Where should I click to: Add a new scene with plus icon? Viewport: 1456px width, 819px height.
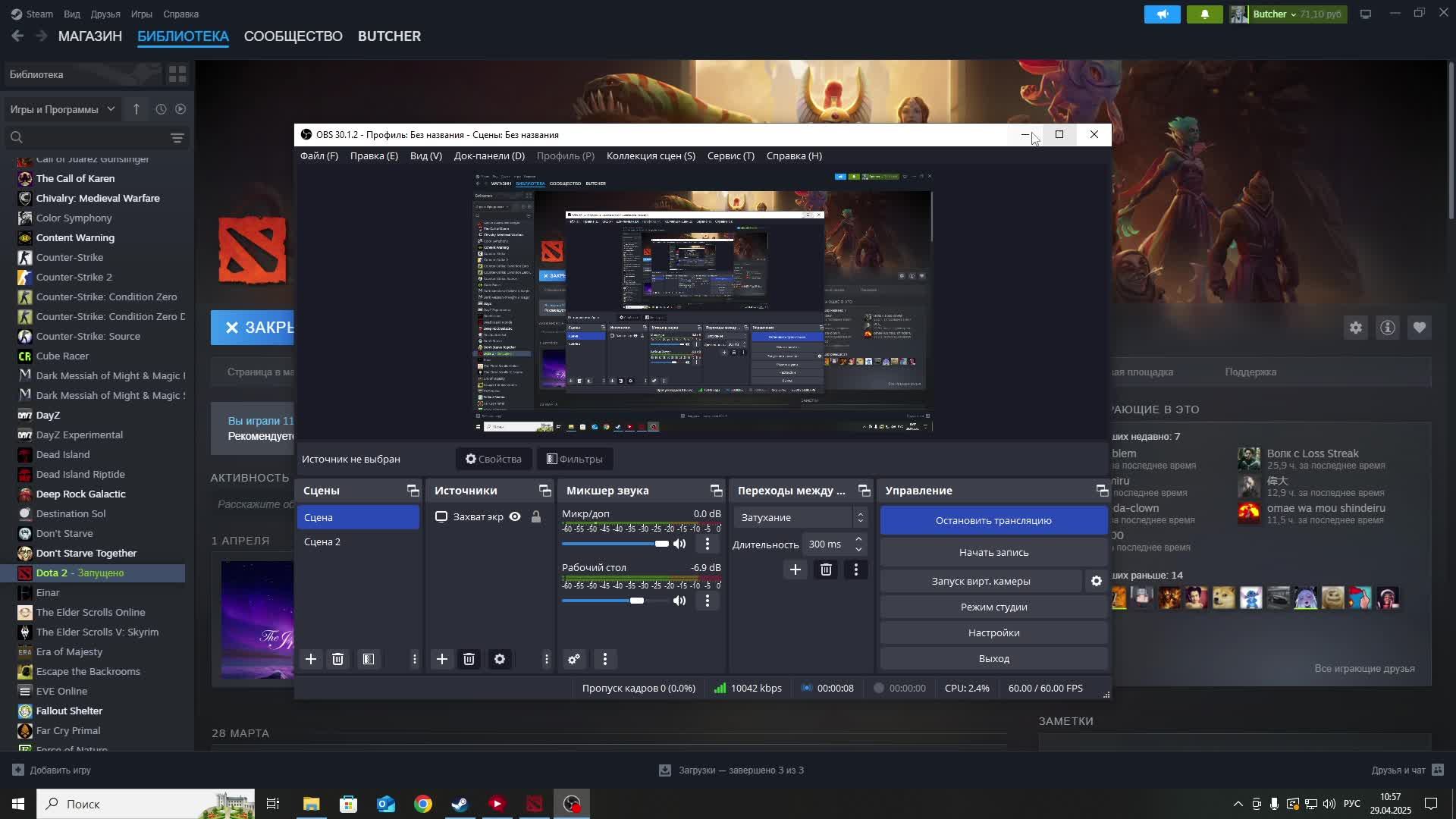coord(311,659)
